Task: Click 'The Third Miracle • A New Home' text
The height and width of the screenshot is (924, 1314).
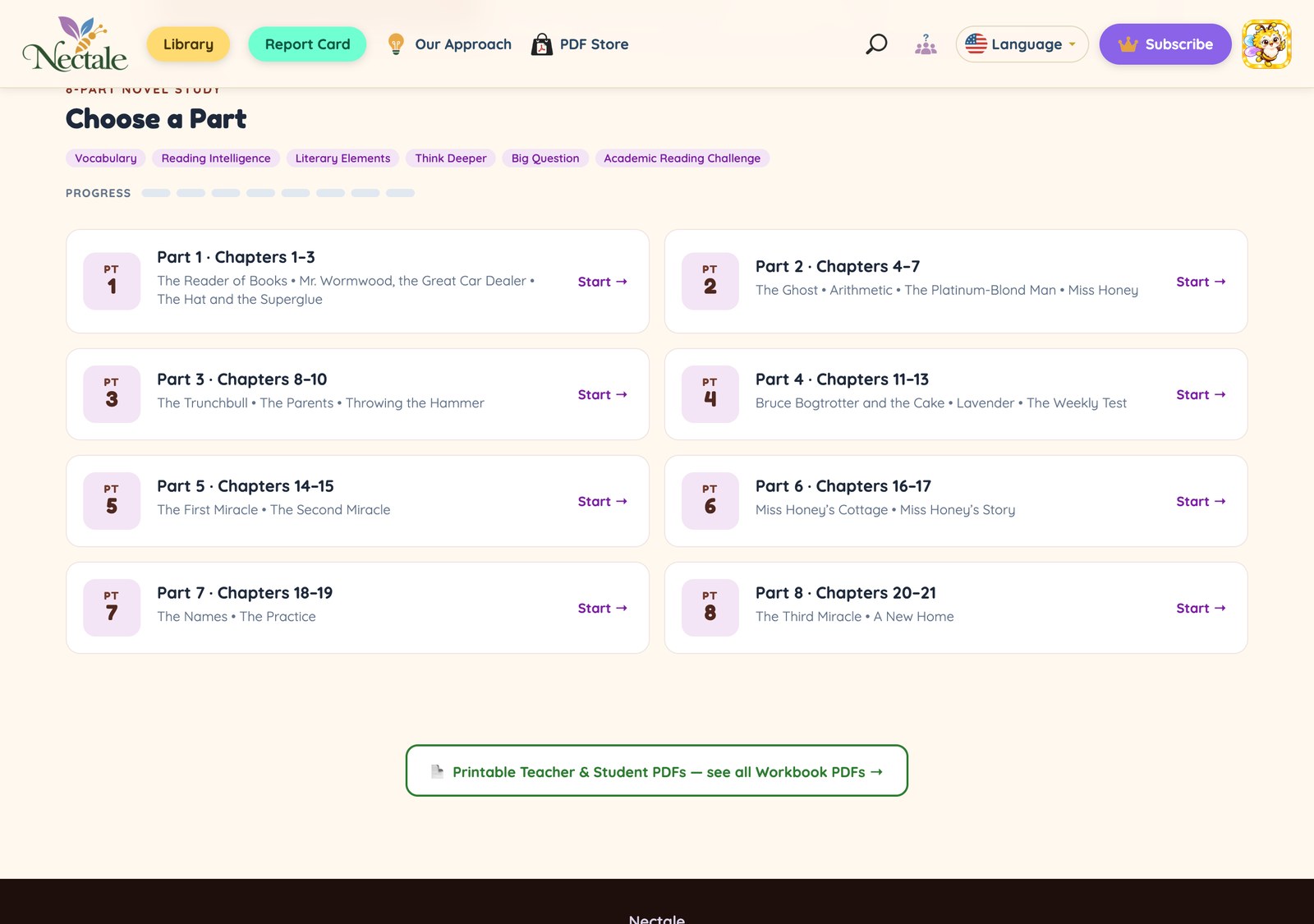Action: coord(855,617)
